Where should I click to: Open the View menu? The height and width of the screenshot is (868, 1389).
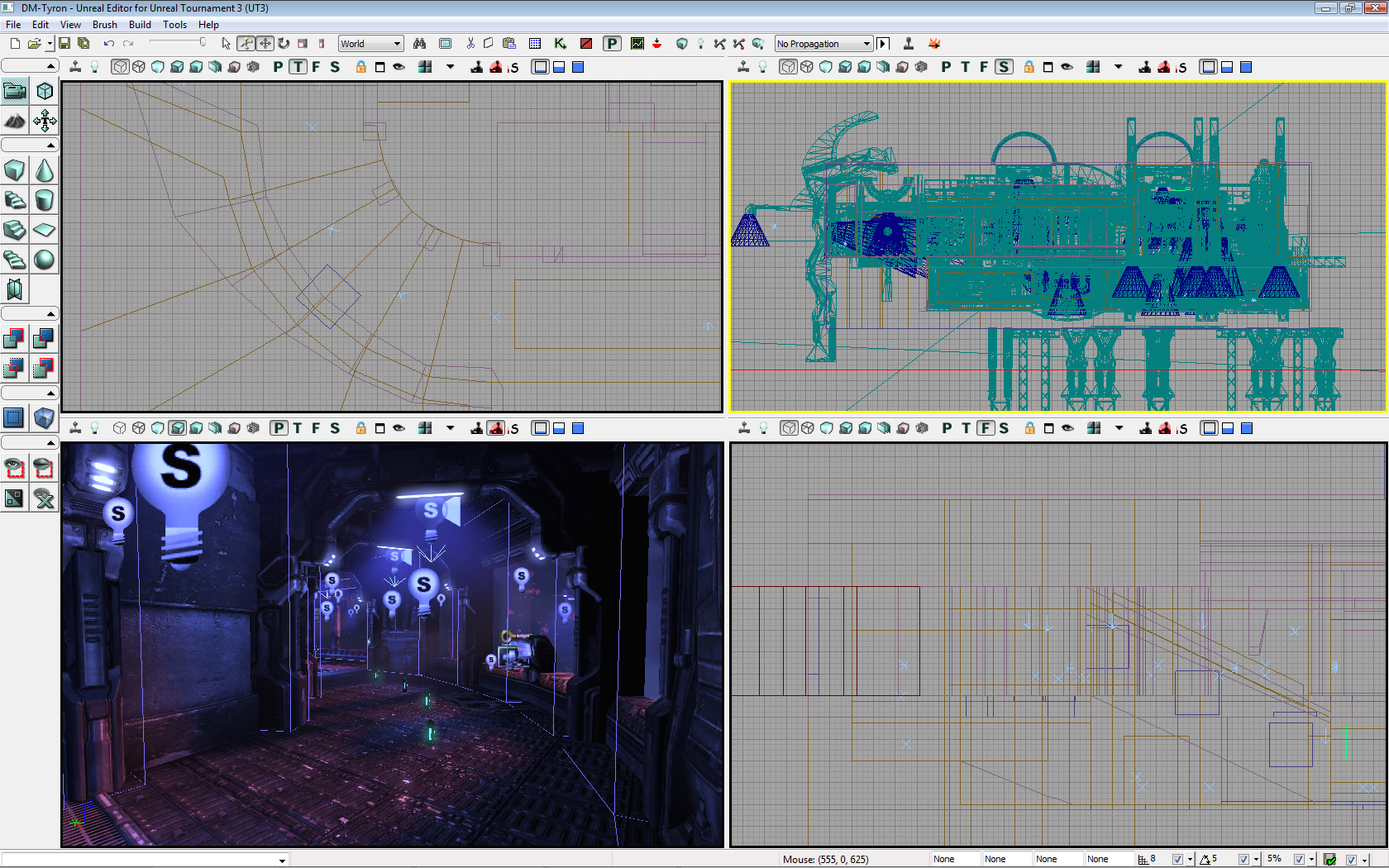pos(70,25)
